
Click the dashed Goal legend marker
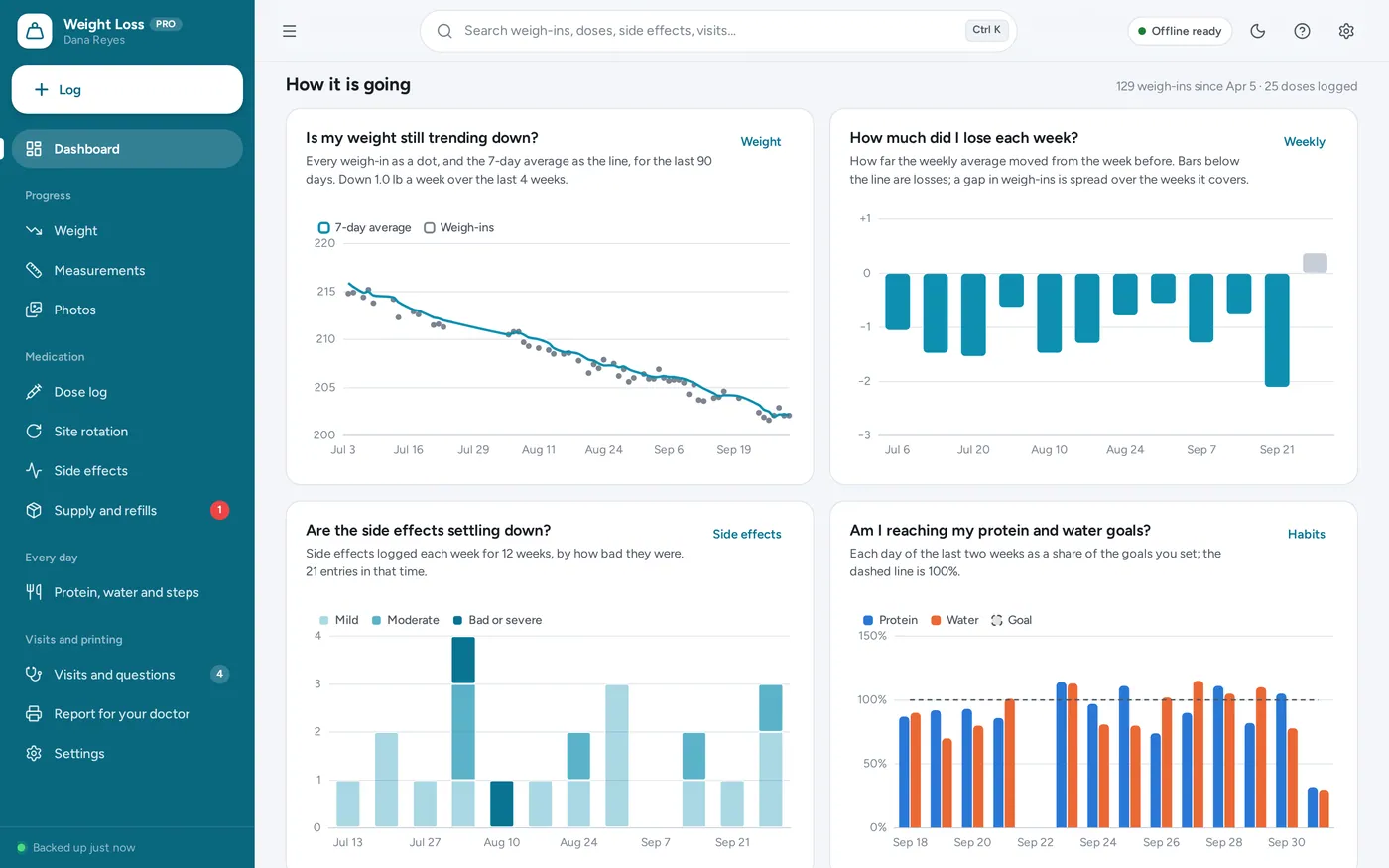point(997,620)
